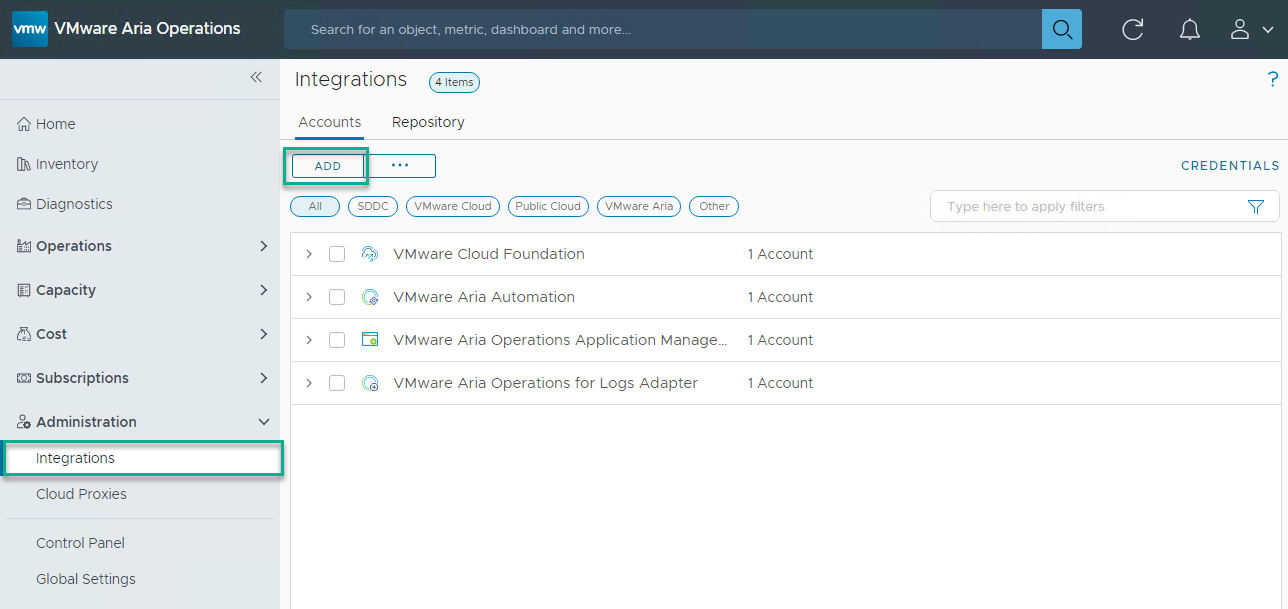The image size is (1288, 609).
Task: Select the VMware Cloud Foundation row checkbox
Action: click(337, 253)
